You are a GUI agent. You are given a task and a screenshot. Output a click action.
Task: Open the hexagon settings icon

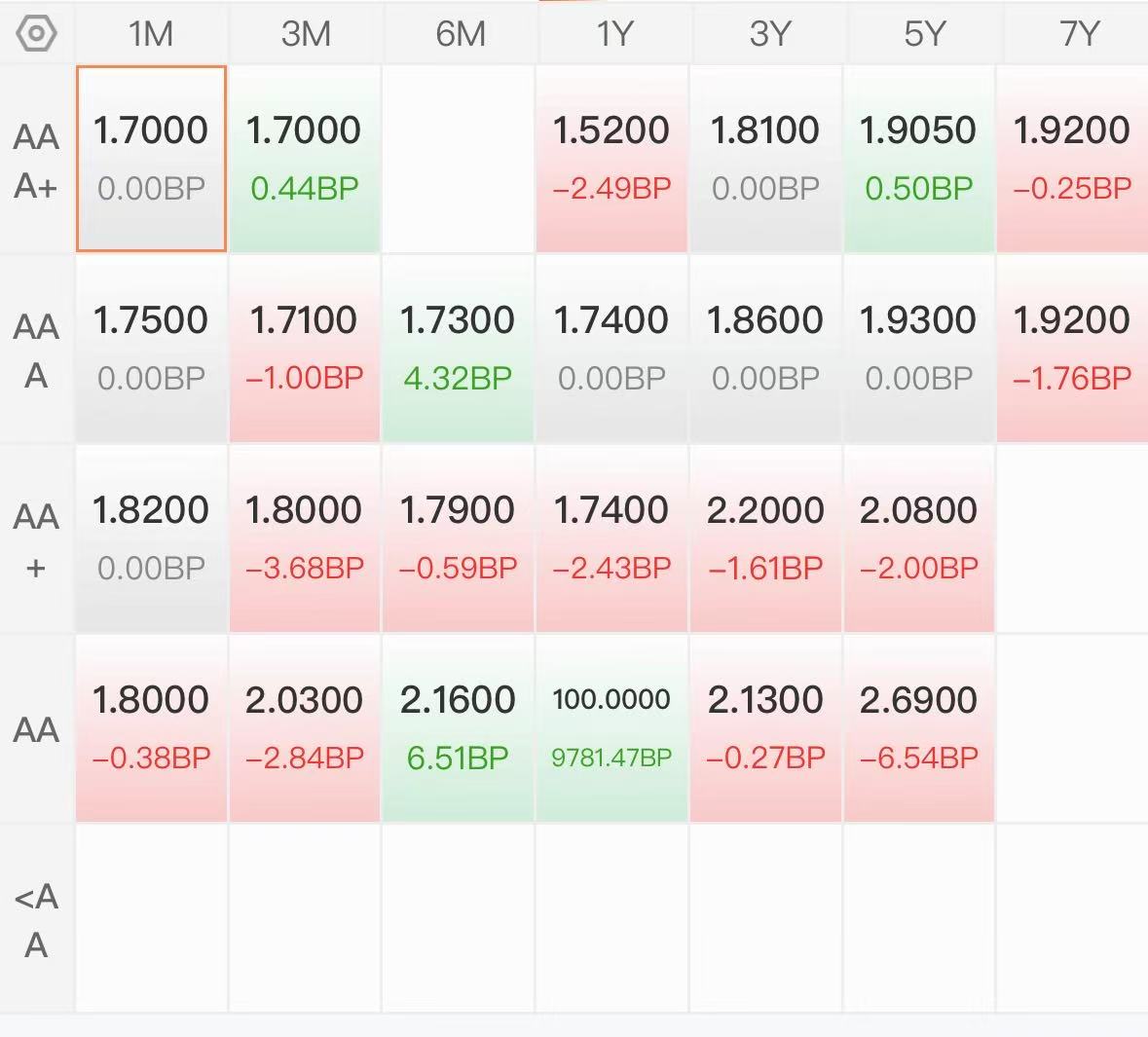pos(36,34)
